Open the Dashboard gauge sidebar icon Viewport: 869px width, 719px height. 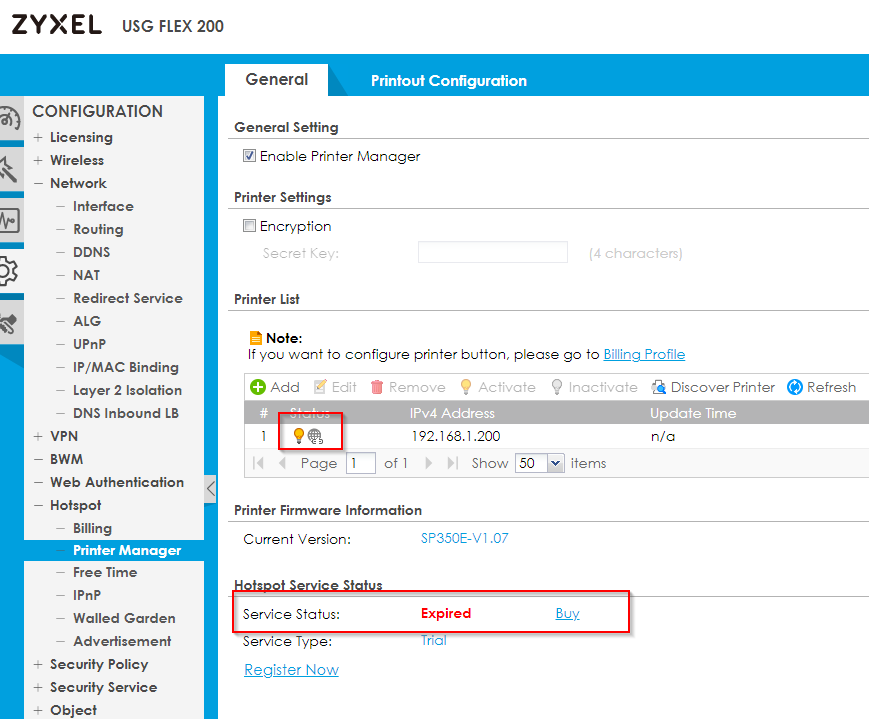(x=8, y=119)
